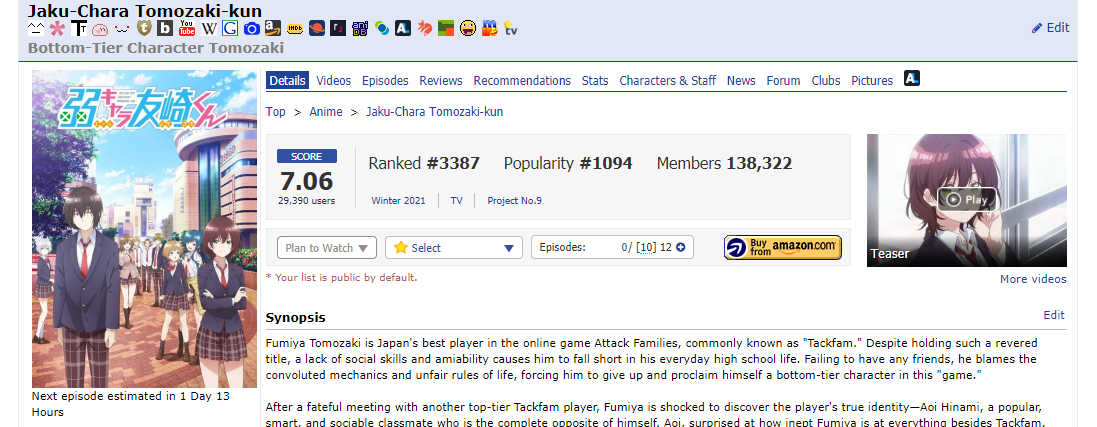Open the YouTube icon link
This screenshot has height=427, width=1097.
click(x=187, y=29)
